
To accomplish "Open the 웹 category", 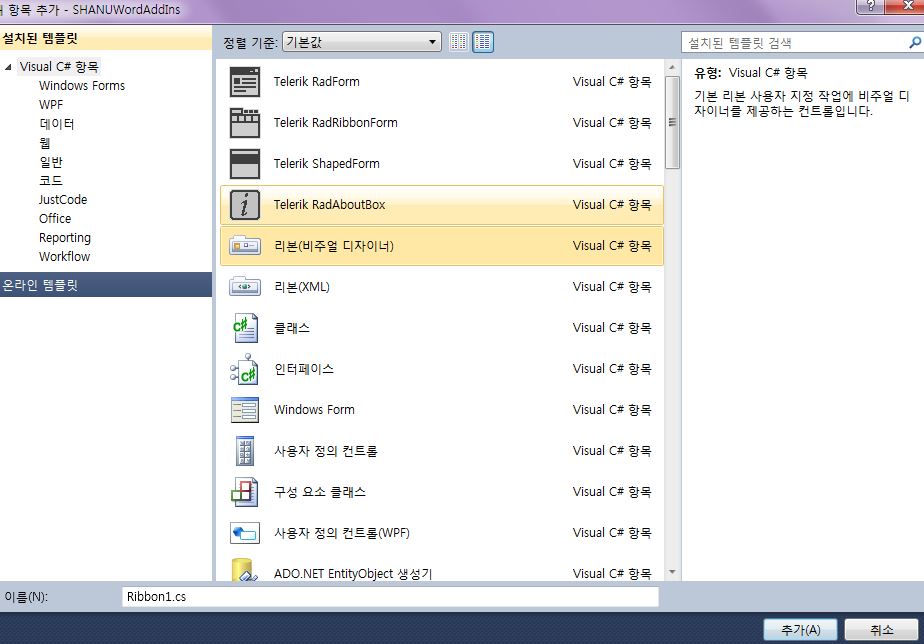I will (x=45, y=143).
